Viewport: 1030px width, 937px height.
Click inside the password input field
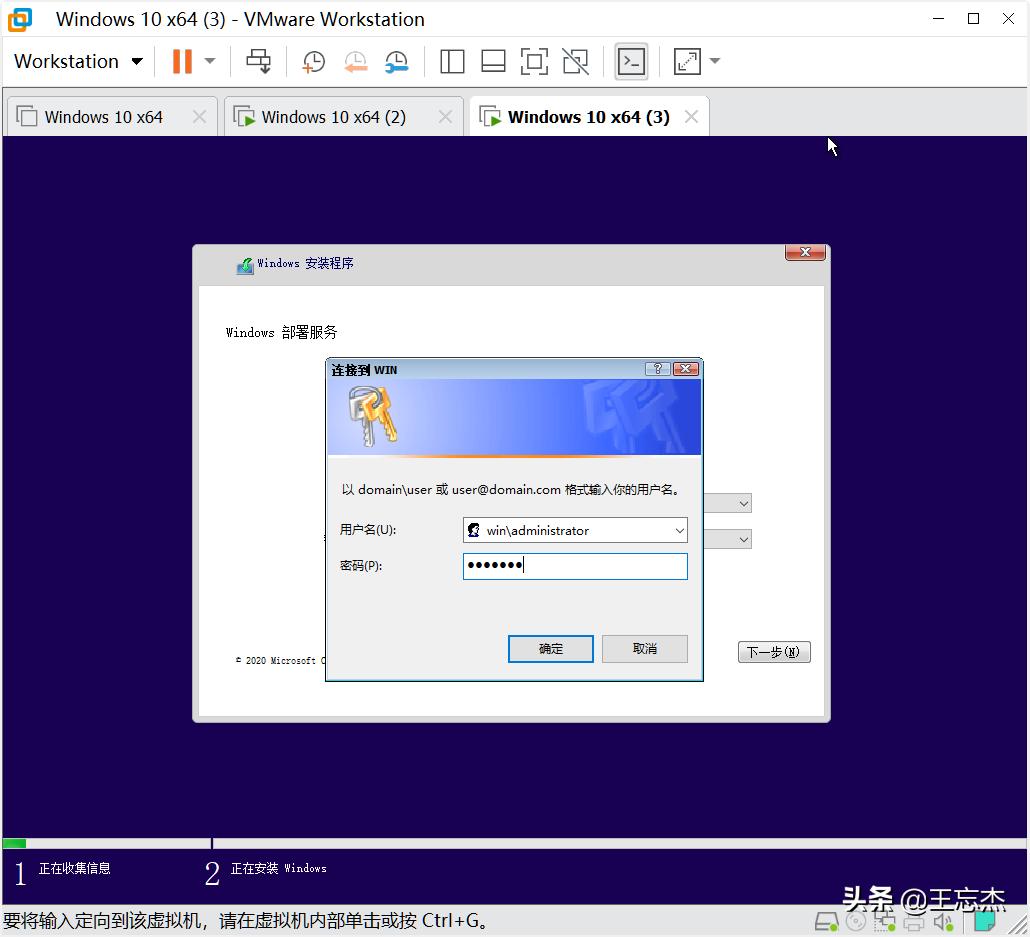tap(575, 566)
